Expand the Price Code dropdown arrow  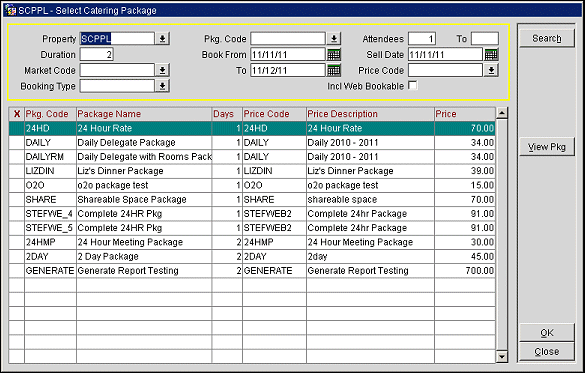(x=491, y=70)
